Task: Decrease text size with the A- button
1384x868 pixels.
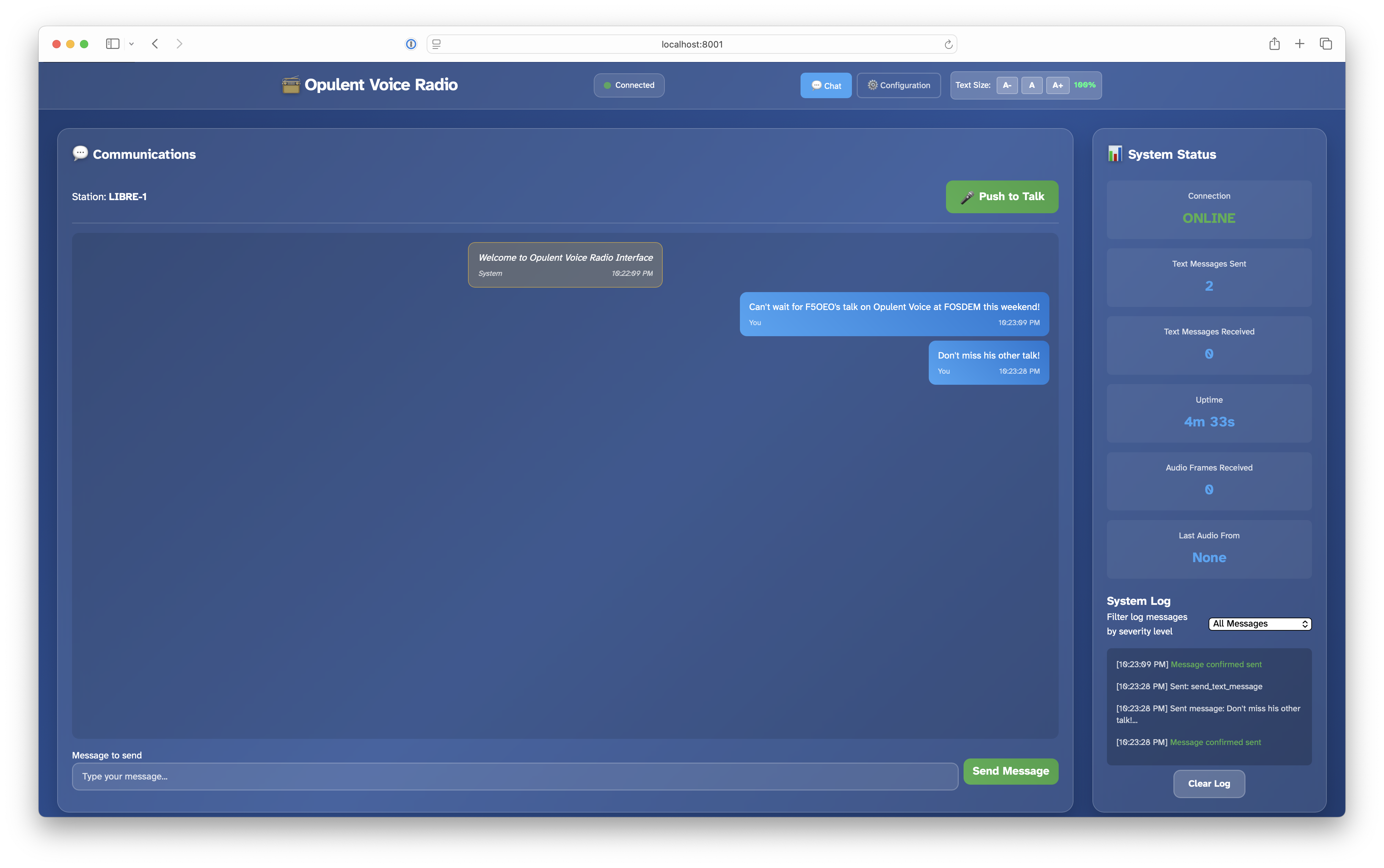Action: [1007, 85]
